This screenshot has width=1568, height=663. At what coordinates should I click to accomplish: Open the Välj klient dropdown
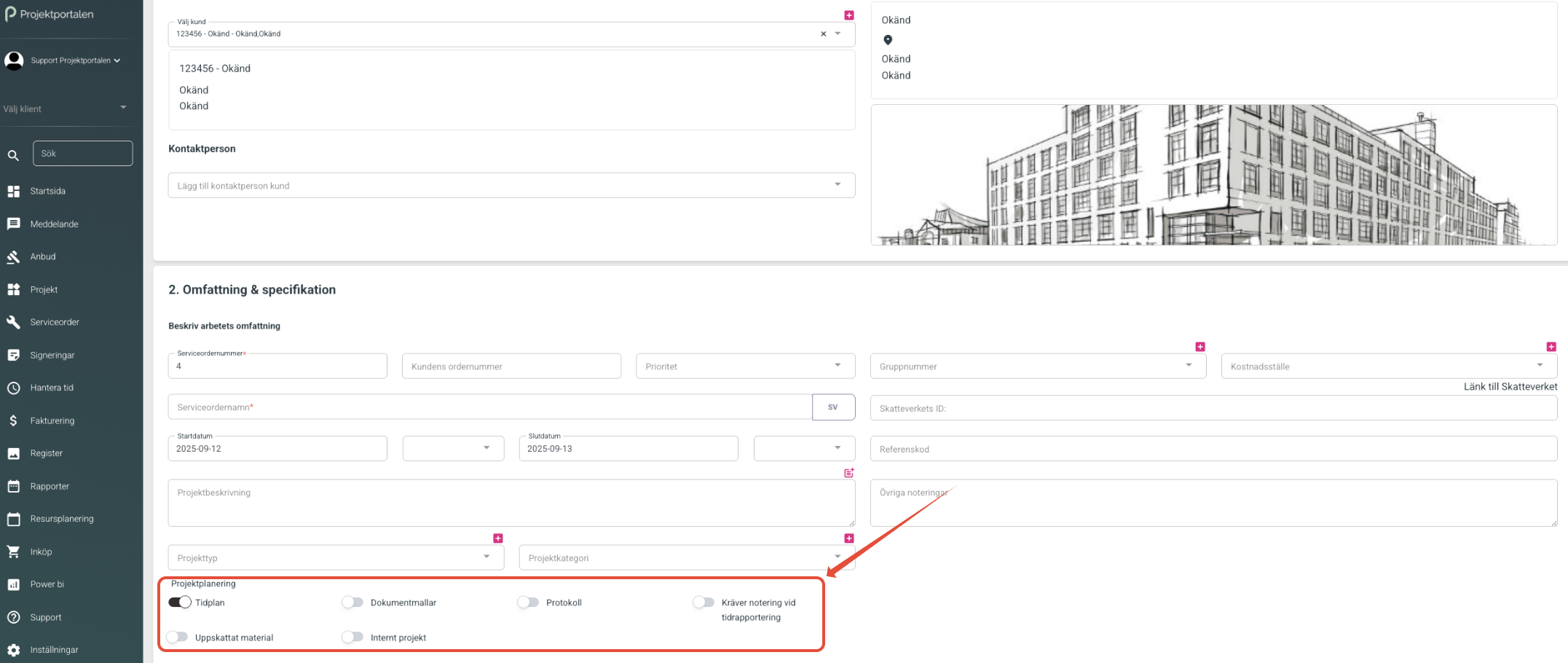[67, 109]
